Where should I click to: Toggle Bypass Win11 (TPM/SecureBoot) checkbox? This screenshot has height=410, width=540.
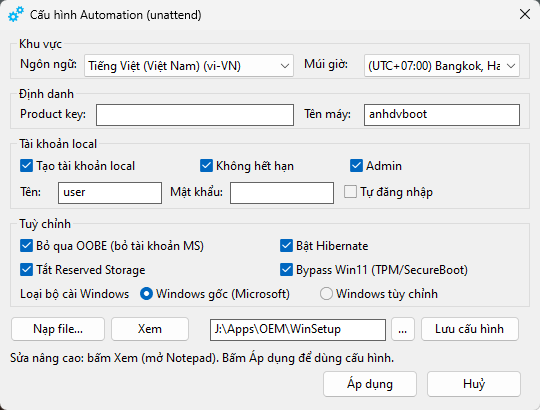286,270
